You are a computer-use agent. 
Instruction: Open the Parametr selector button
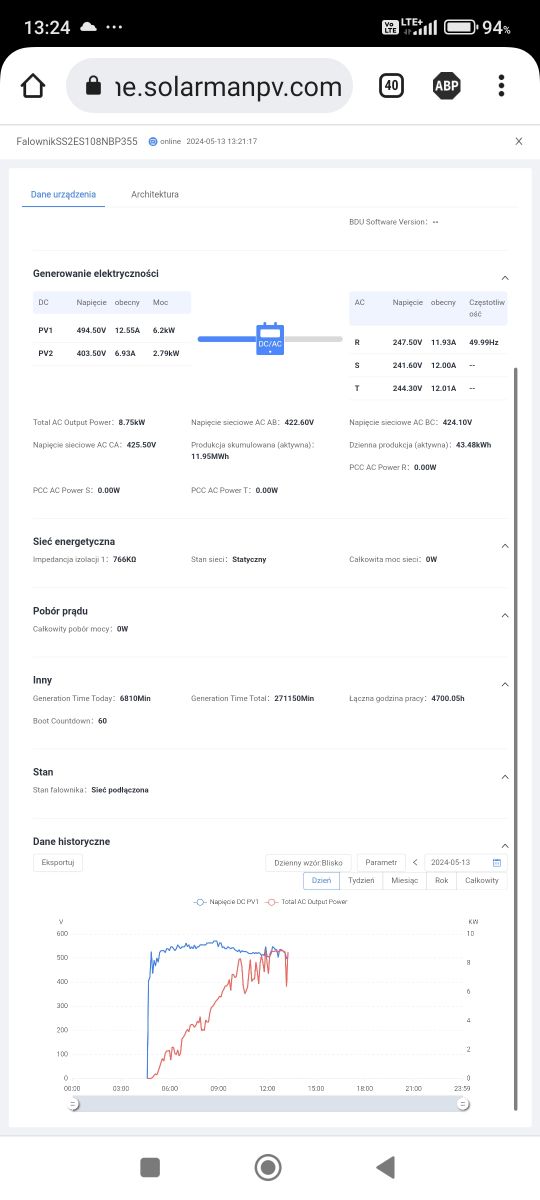coord(381,862)
